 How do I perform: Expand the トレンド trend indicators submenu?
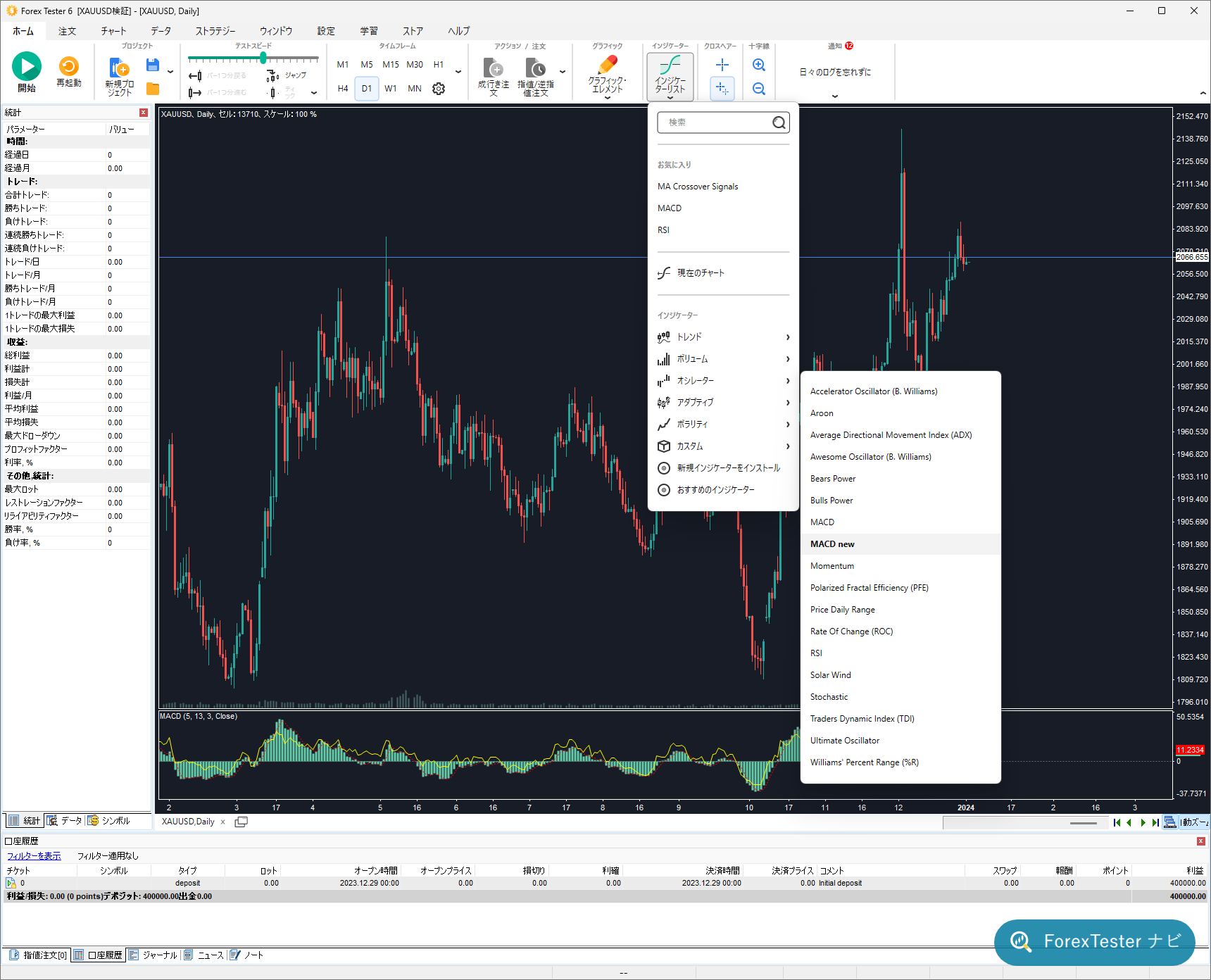pos(723,337)
